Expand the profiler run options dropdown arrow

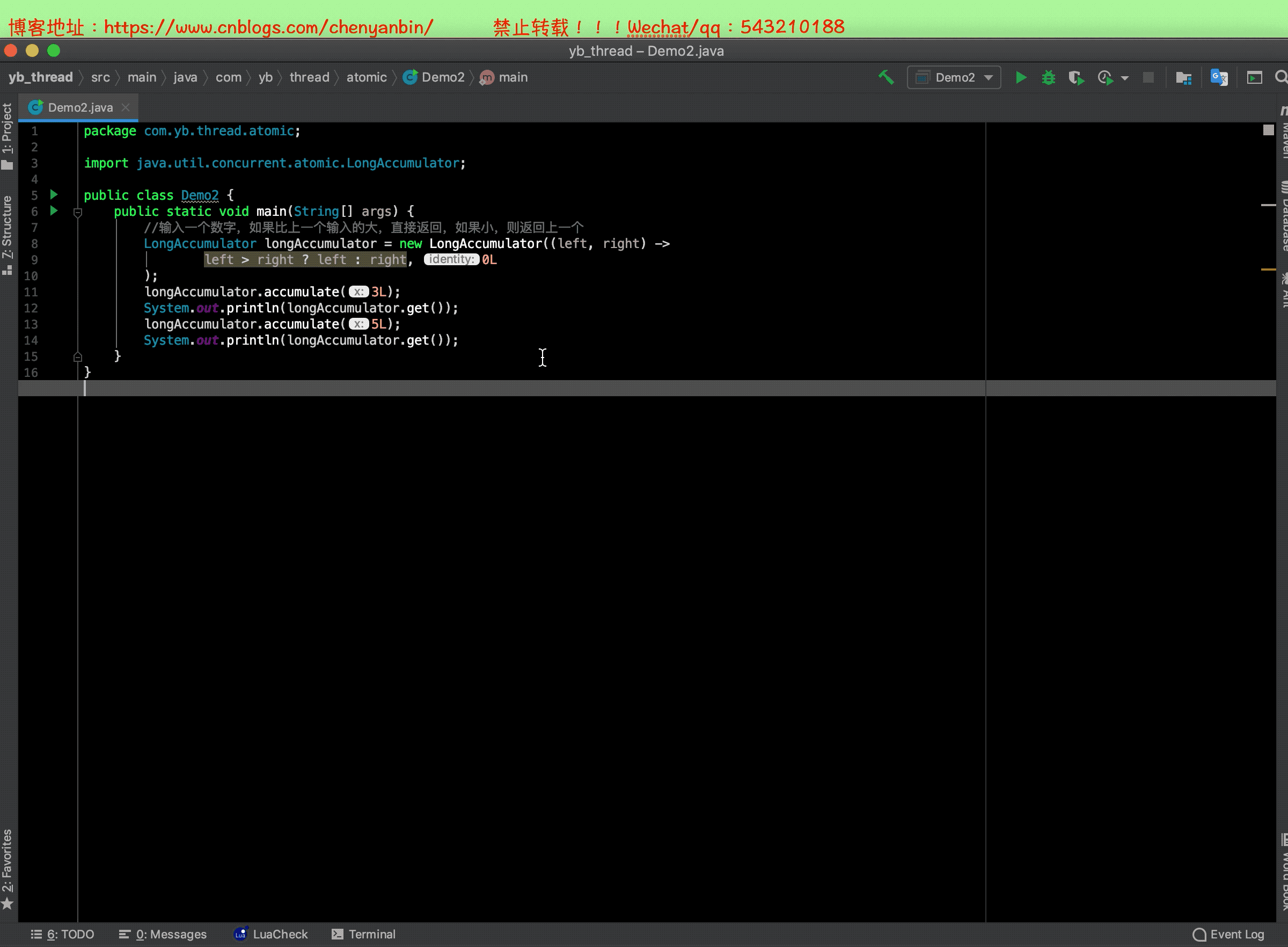(x=1125, y=78)
